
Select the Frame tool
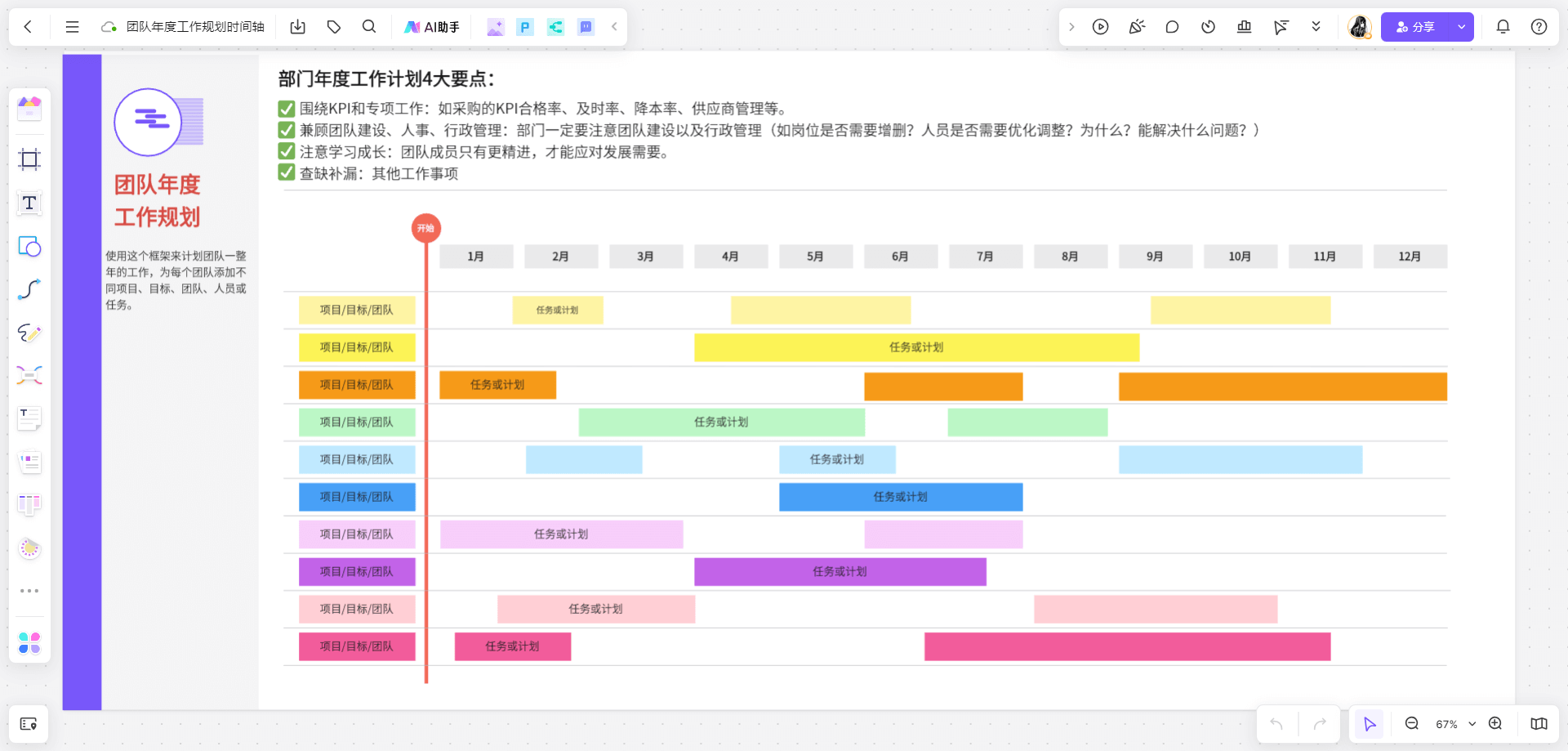(29, 159)
